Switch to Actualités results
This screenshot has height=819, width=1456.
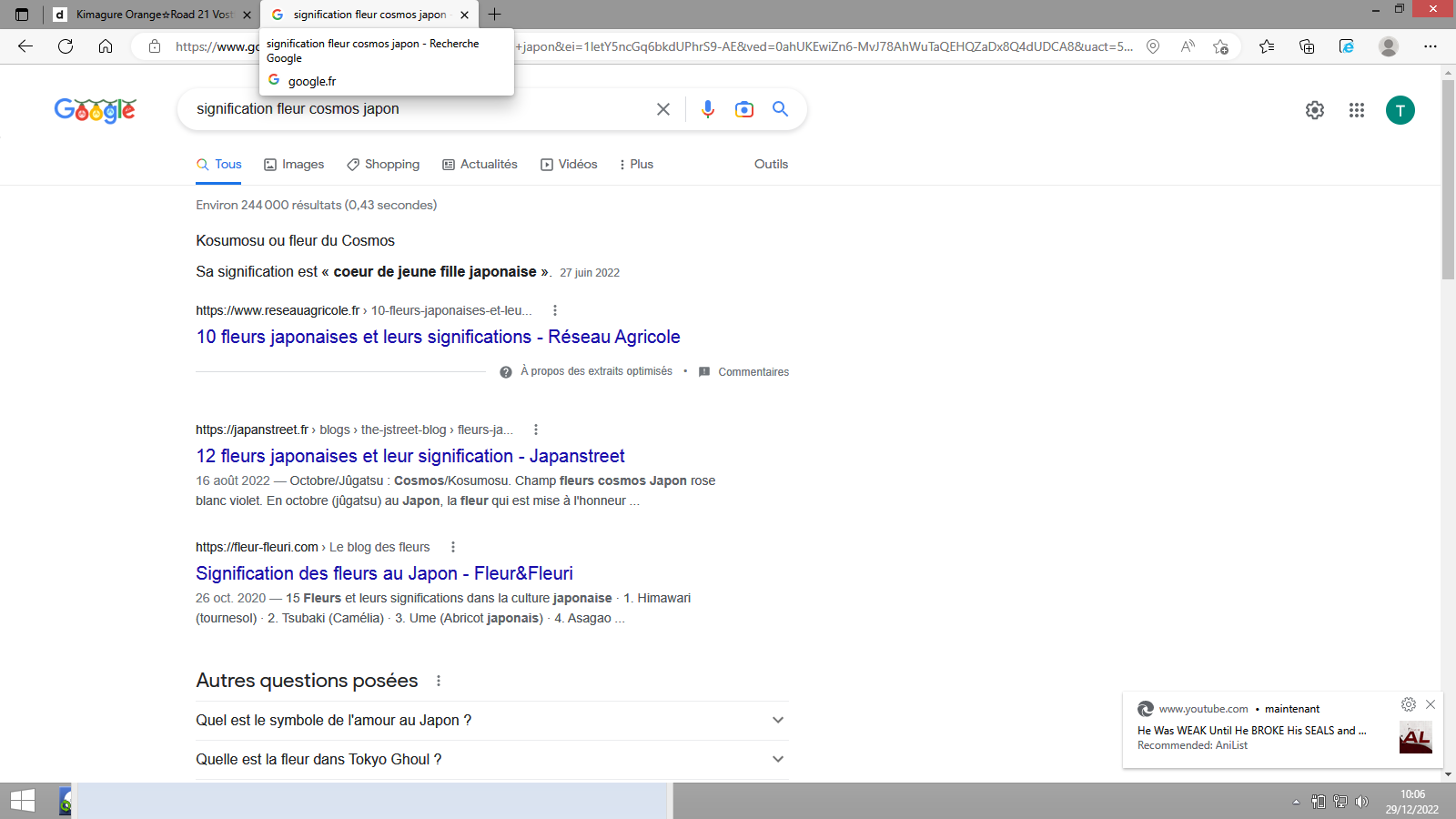pos(480,165)
